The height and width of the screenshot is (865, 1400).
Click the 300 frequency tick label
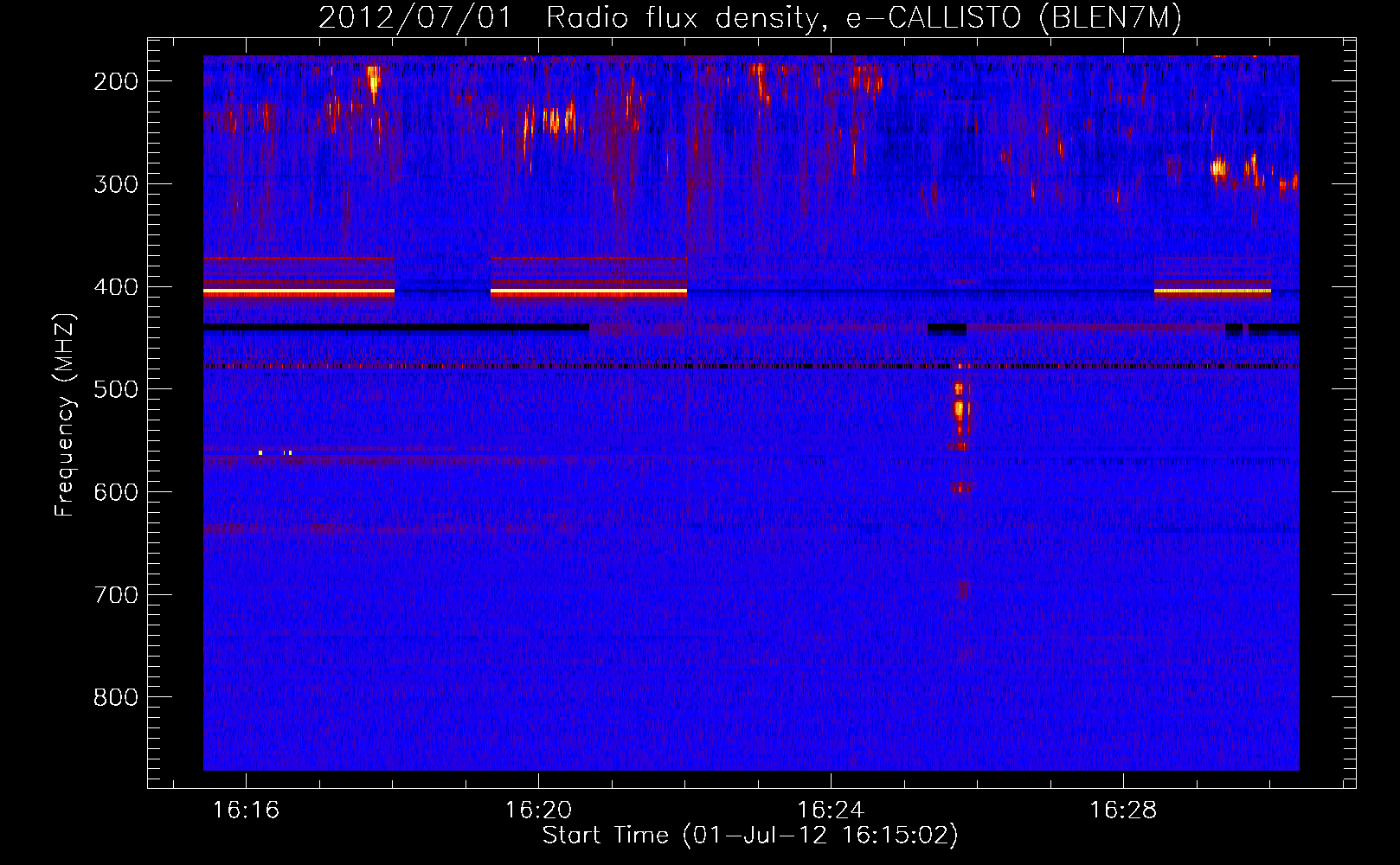tap(115, 184)
